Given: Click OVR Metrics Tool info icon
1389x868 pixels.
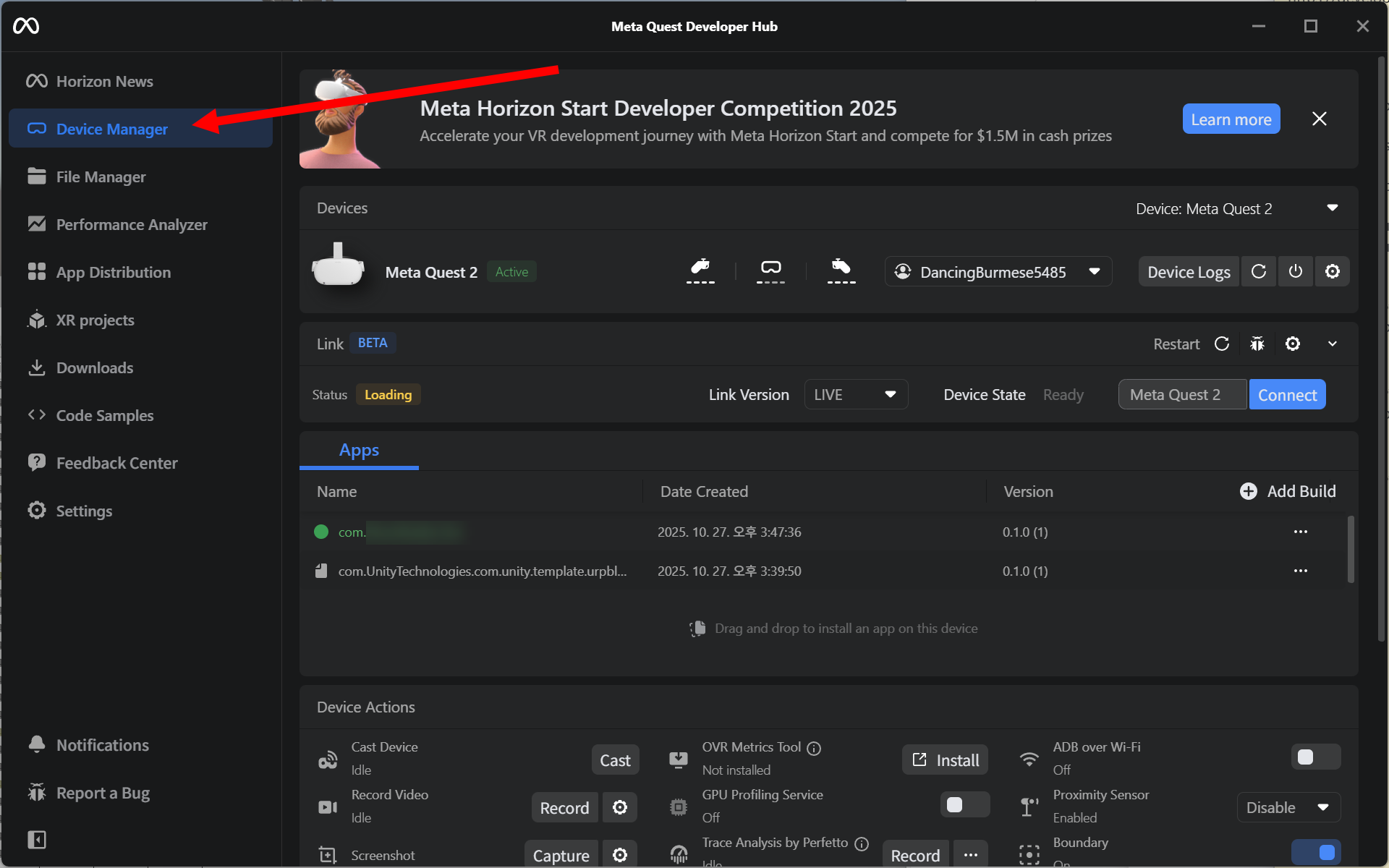Looking at the screenshot, I should [814, 748].
